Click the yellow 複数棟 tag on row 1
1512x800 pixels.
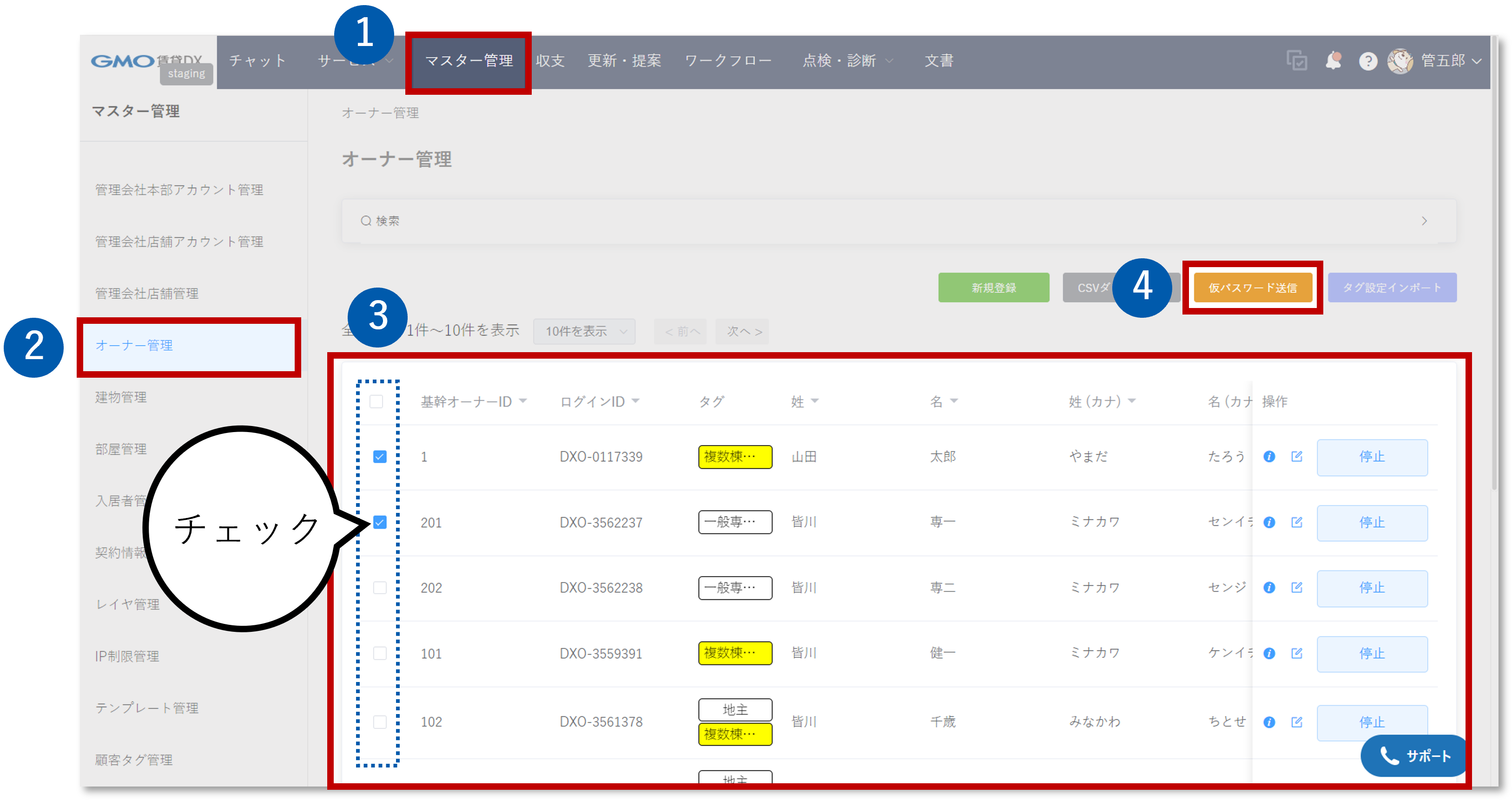735,456
